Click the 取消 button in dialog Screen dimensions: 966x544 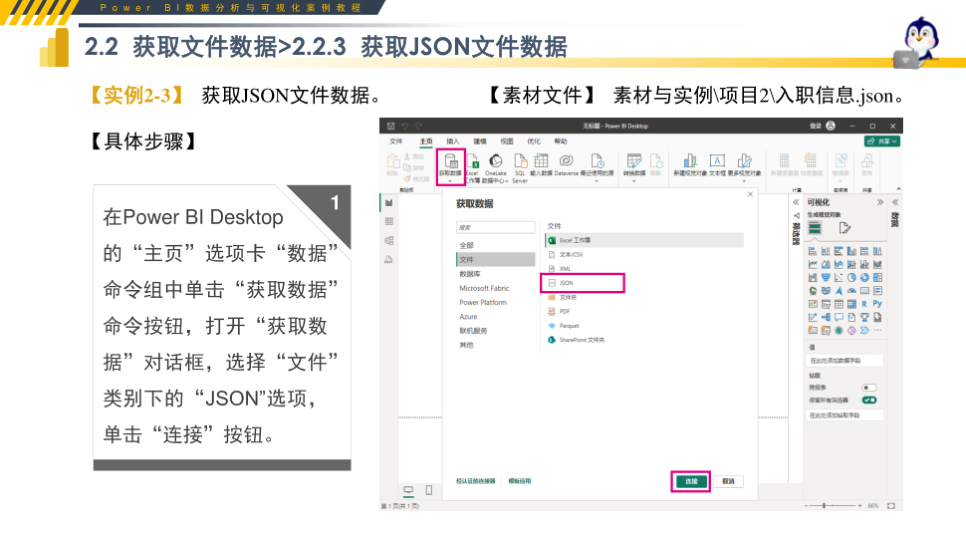pyautogui.click(x=728, y=481)
